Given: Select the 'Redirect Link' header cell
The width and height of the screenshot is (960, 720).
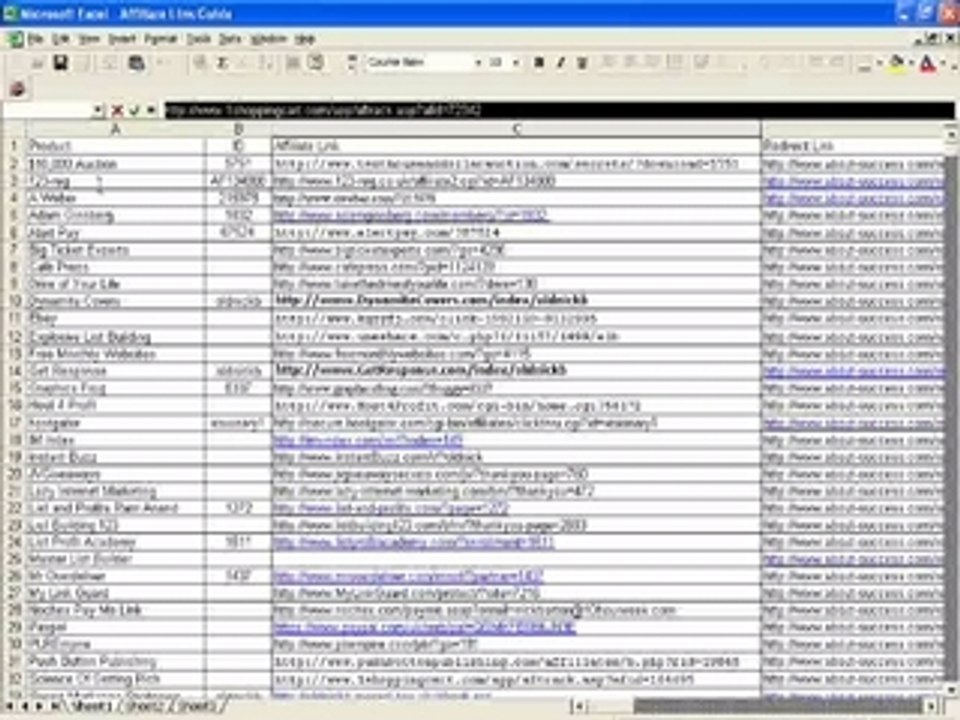Looking at the screenshot, I should click(x=853, y=146).
